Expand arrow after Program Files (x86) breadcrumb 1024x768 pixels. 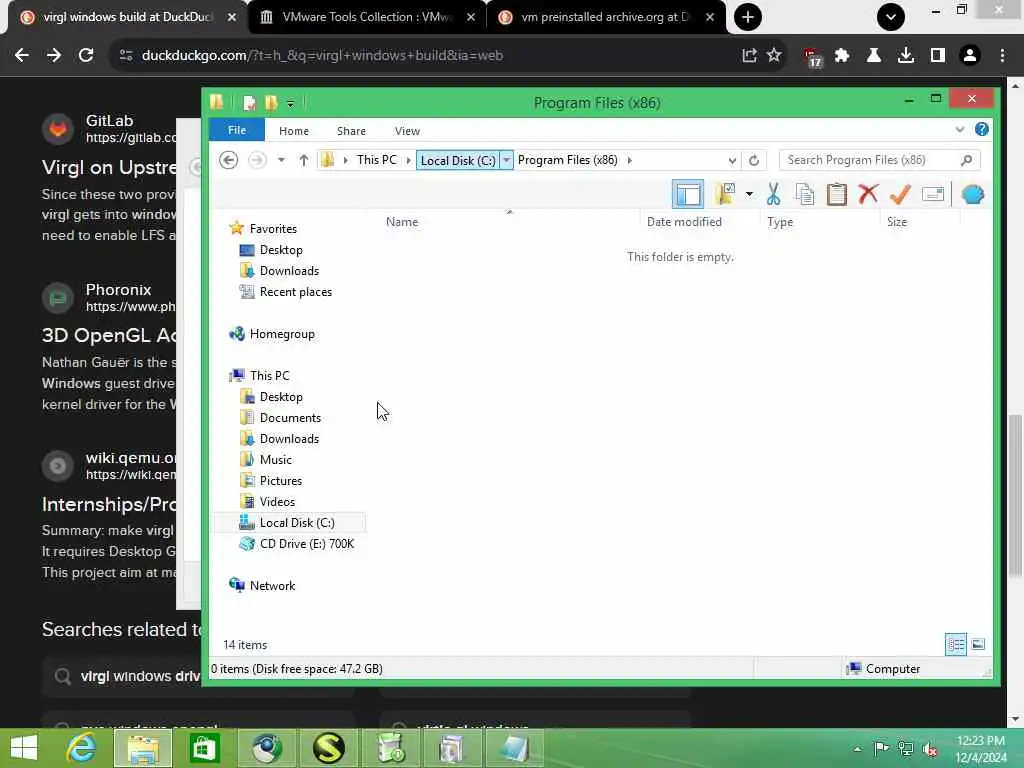(630, 160)
